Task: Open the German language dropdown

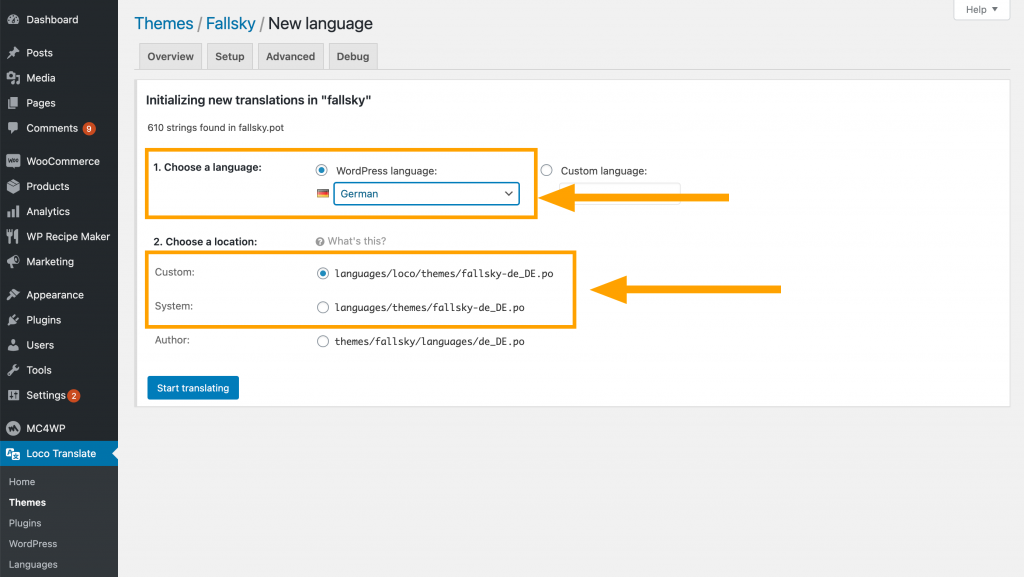Action: (426, 194)
